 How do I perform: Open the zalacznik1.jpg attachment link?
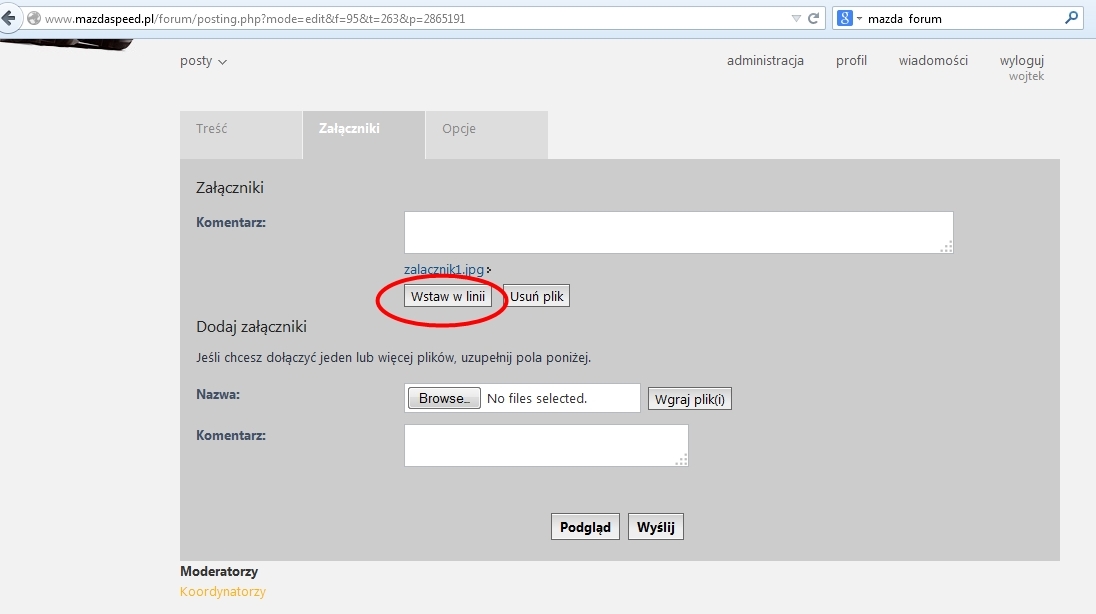point(444,270)
